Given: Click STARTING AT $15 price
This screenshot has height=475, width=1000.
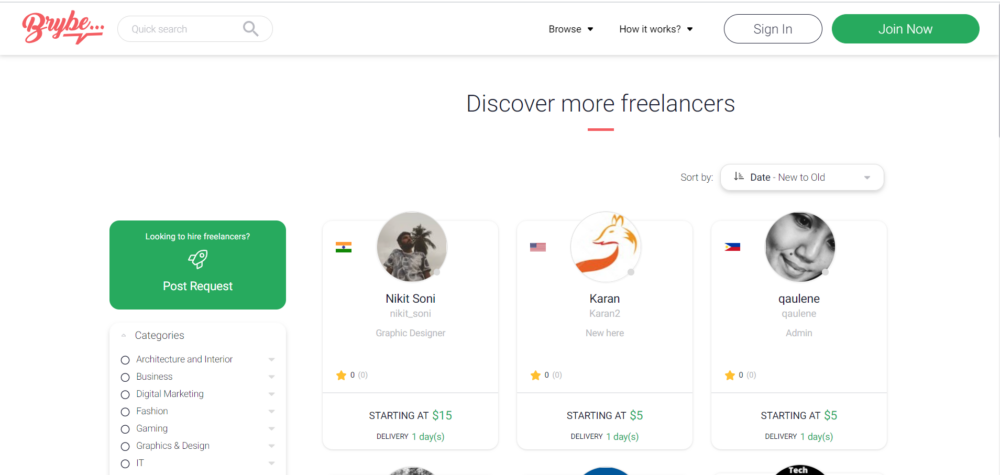Looking at the screenshot, I should tap(411, 416).
